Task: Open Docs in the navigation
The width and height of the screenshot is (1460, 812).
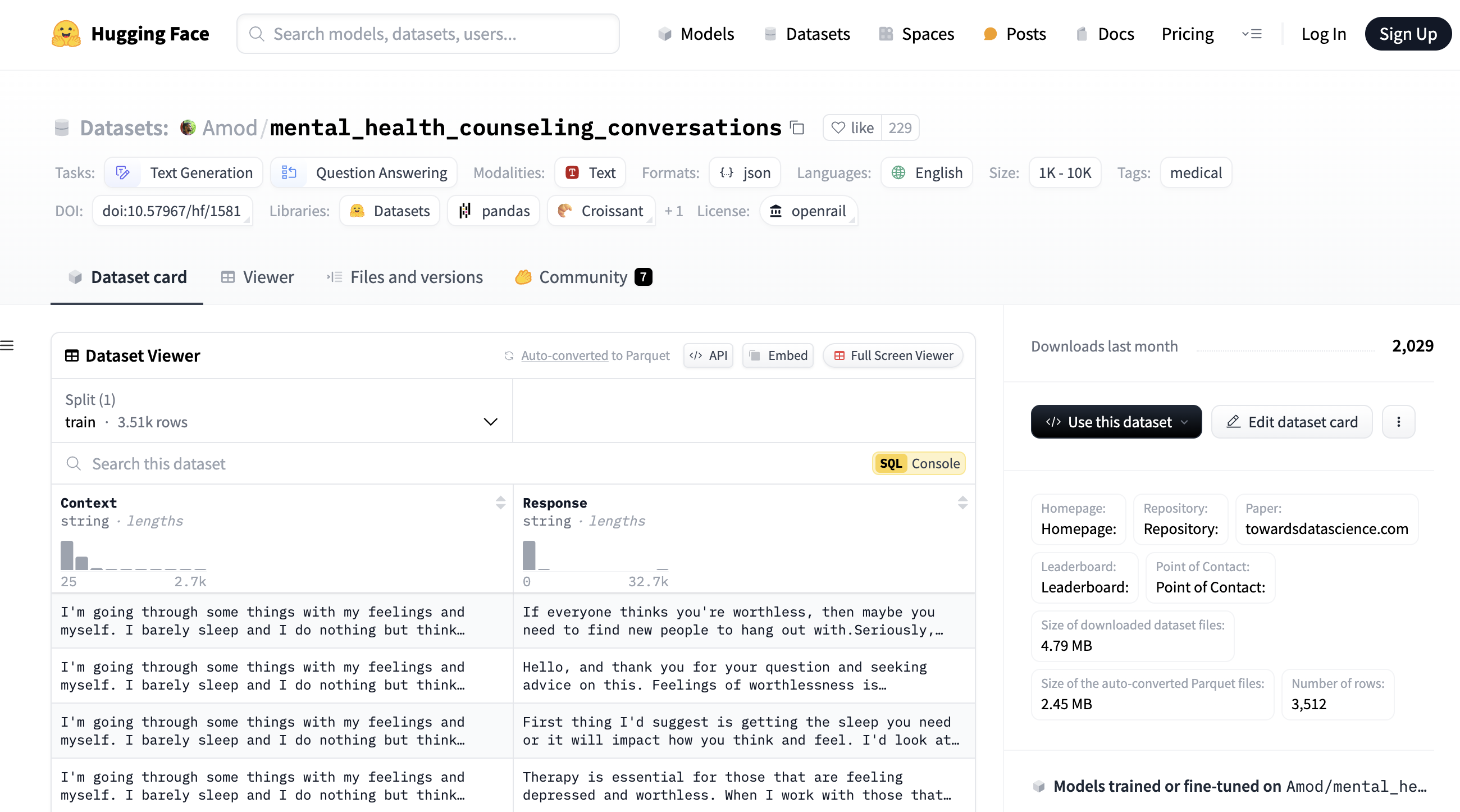Action: [1105, 34]
